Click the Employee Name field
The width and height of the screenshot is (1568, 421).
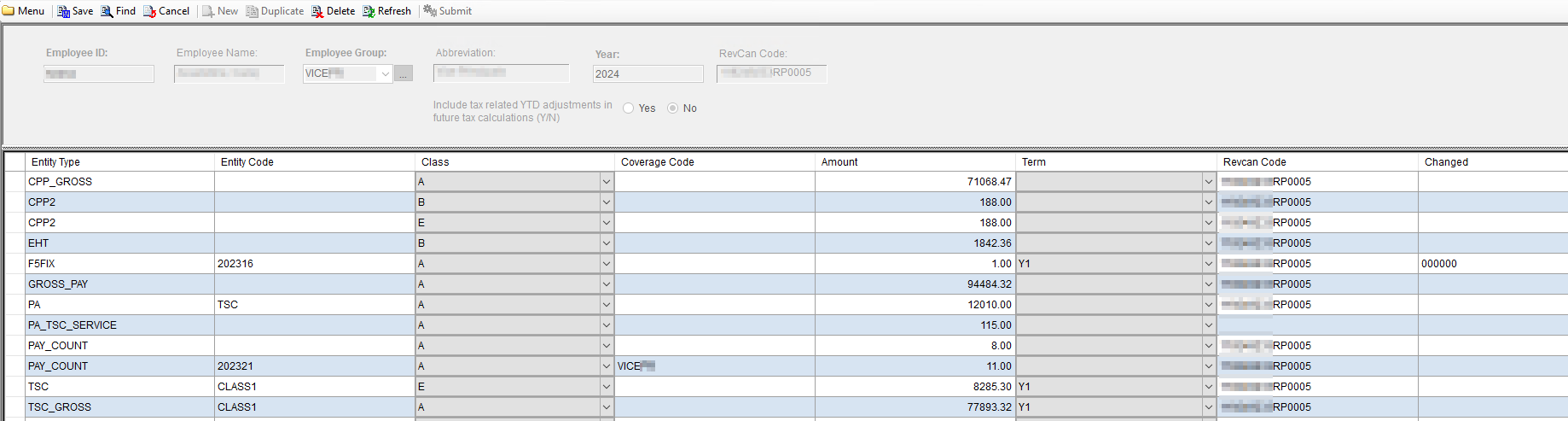[x=229, y=74]
